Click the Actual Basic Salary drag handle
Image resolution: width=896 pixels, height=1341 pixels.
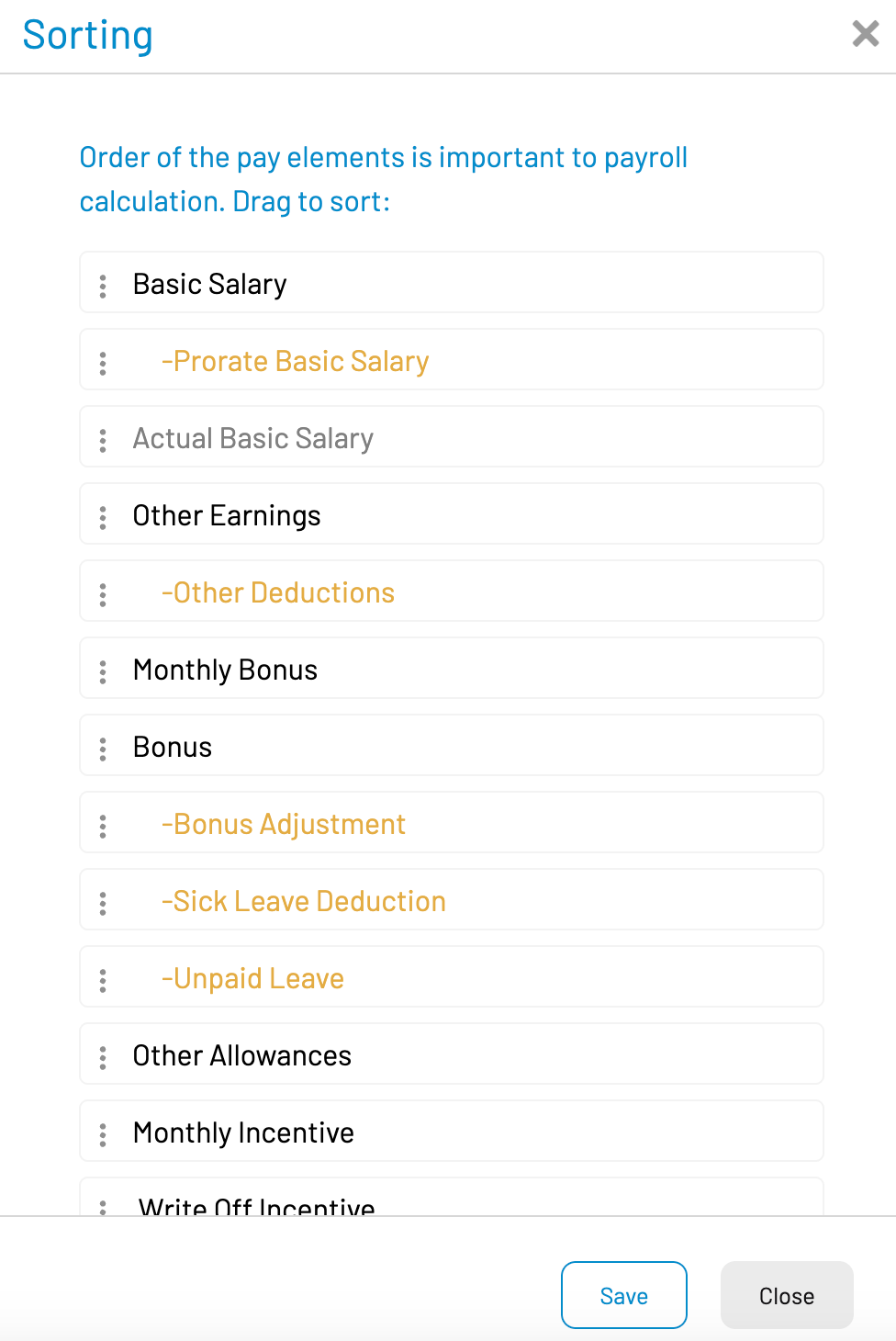pos(103,440)
